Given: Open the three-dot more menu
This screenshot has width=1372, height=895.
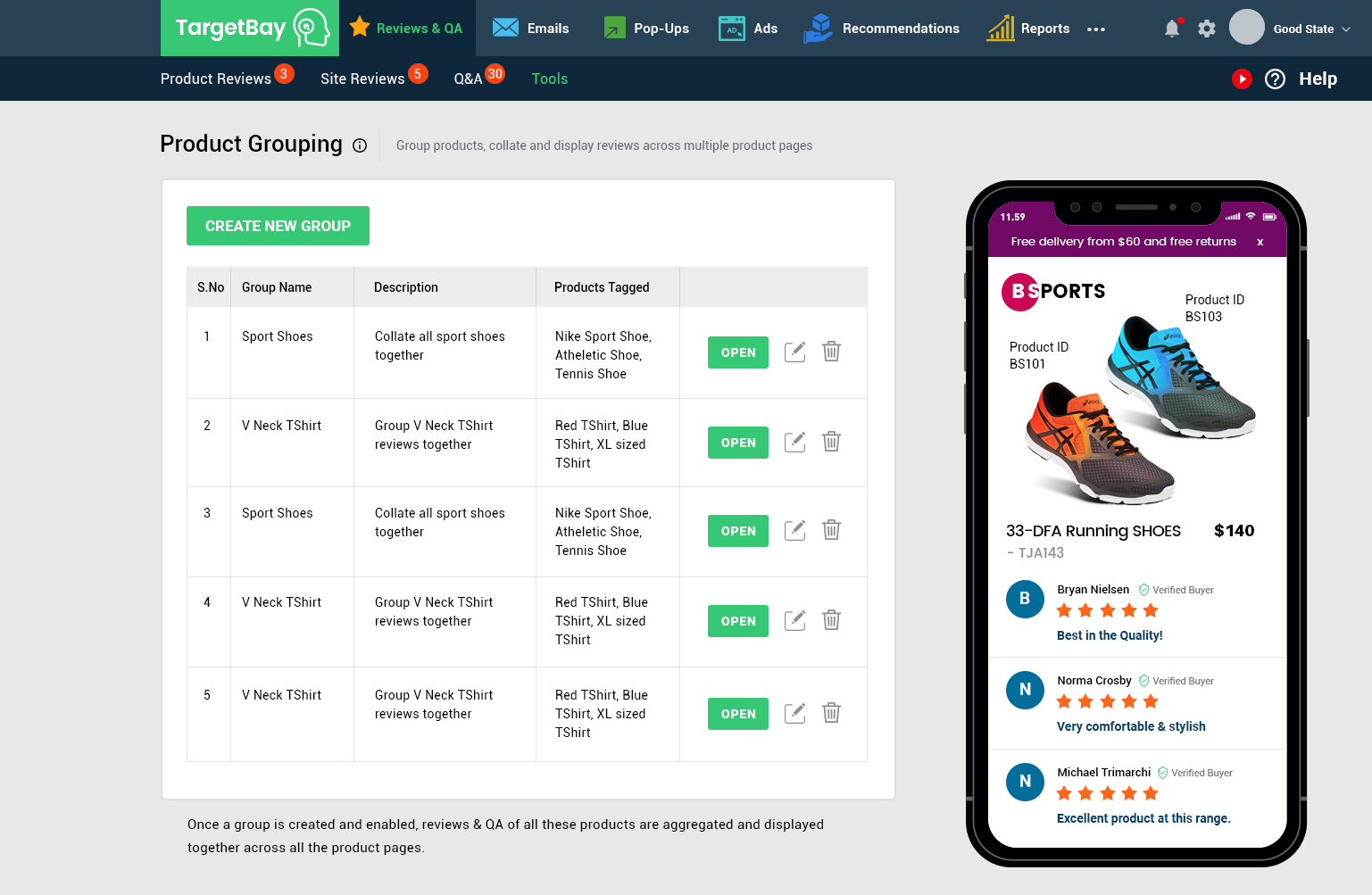Looking at the screenshot, I should coord(1096,29).
